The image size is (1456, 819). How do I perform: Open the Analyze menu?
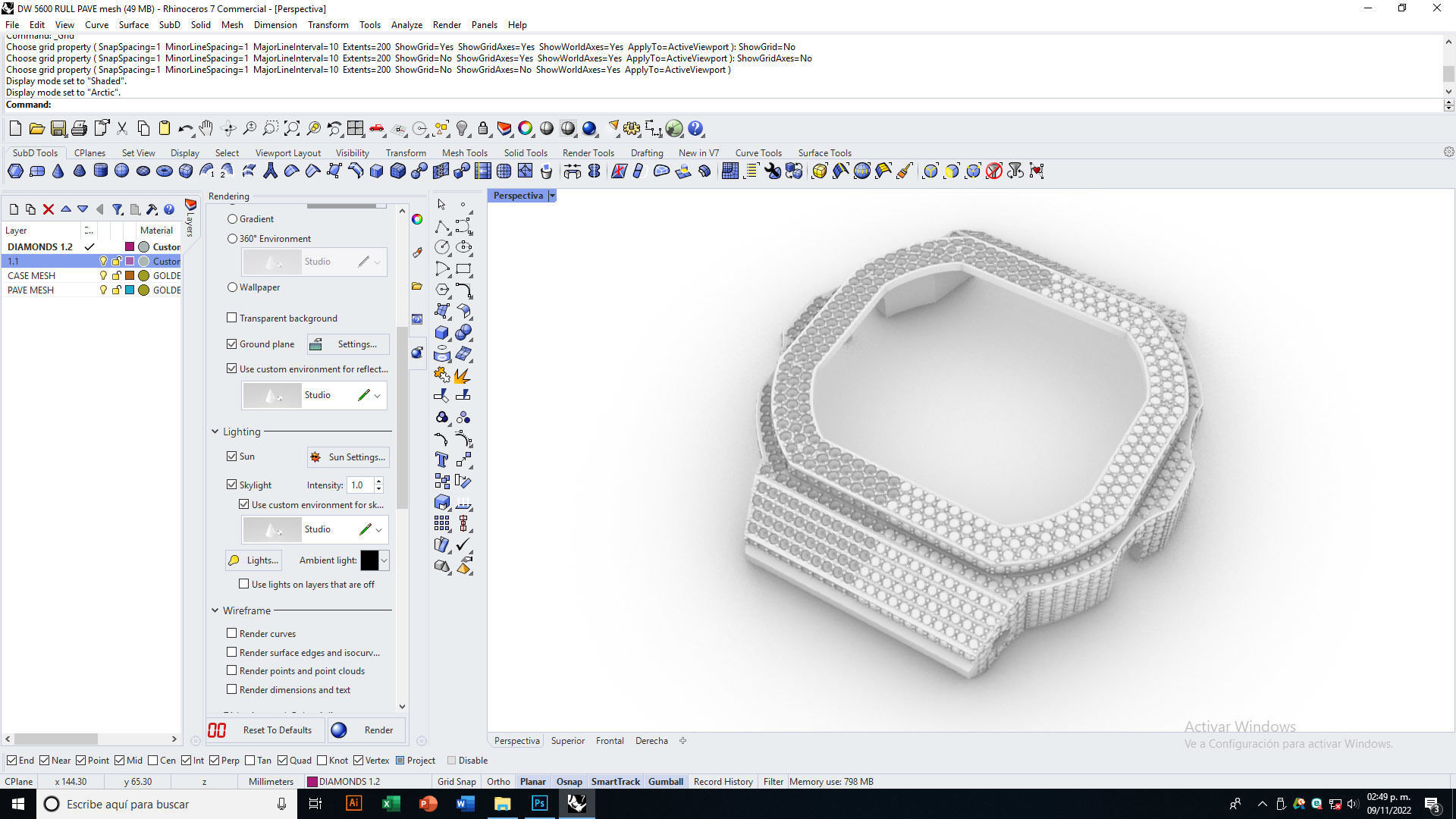click(406, 25)
